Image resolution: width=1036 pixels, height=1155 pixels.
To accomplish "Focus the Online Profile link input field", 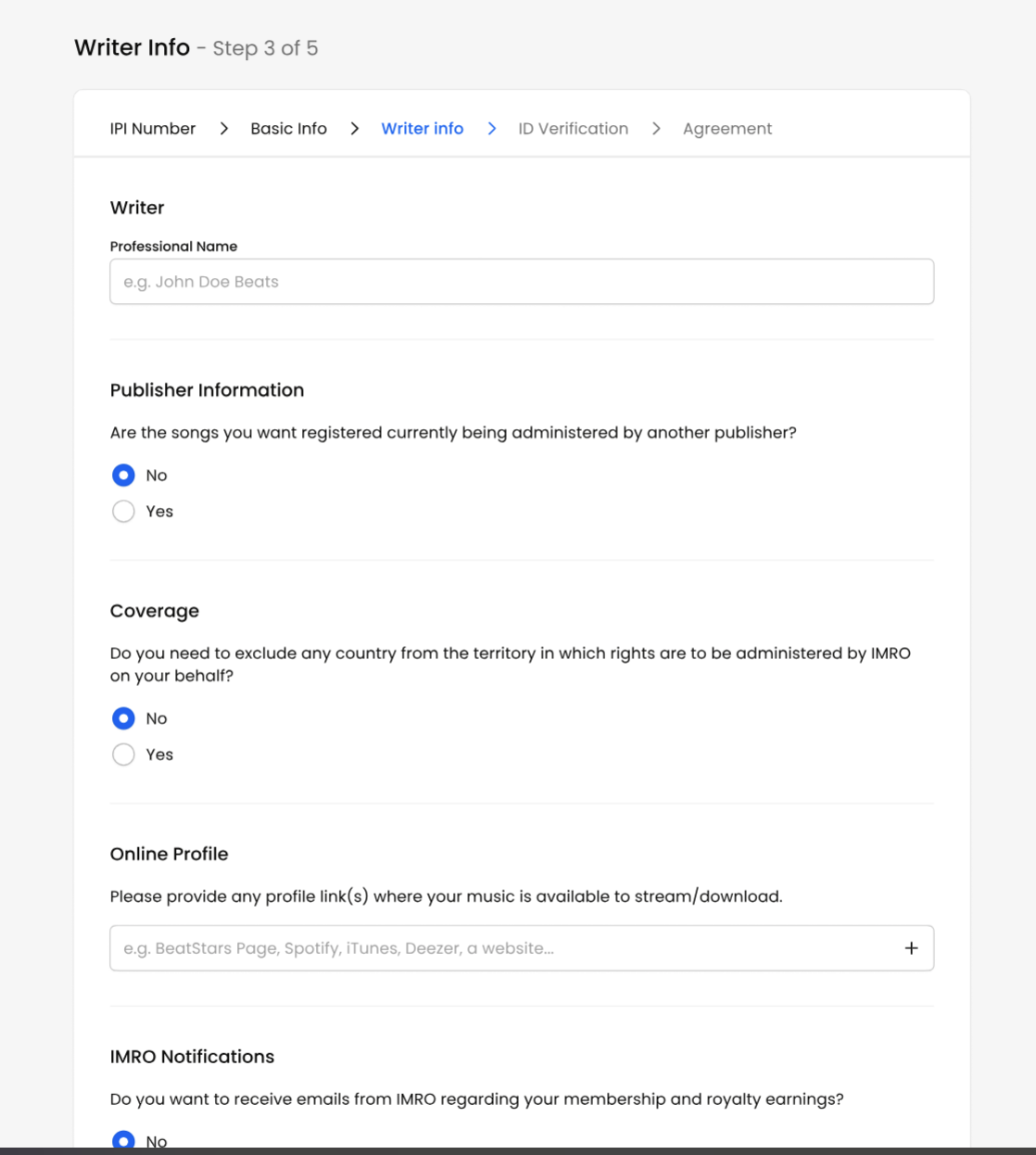I will click(x=503, y=948).
